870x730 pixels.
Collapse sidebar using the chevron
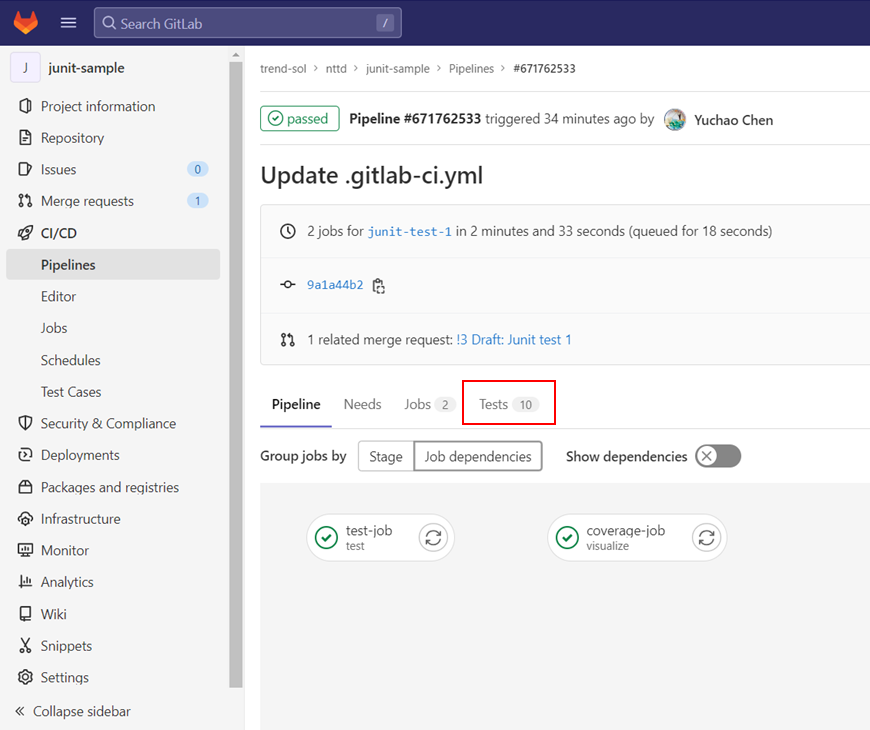(20, 711)
